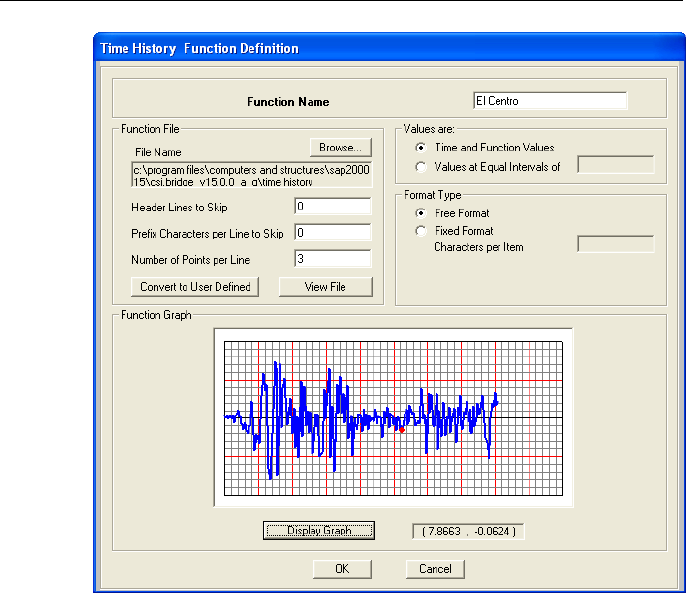
Task: Click the red point on the graph
Action: (x=402, y=430)
